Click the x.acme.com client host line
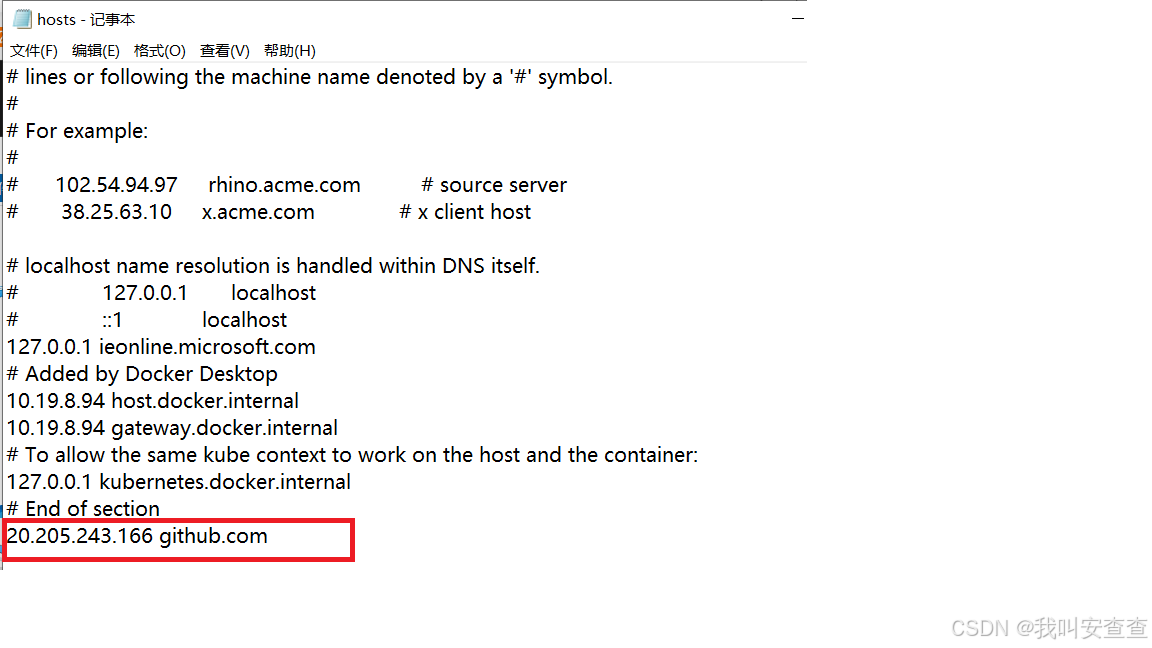This screenshot has width=1152, height=648. click(258, 211)
